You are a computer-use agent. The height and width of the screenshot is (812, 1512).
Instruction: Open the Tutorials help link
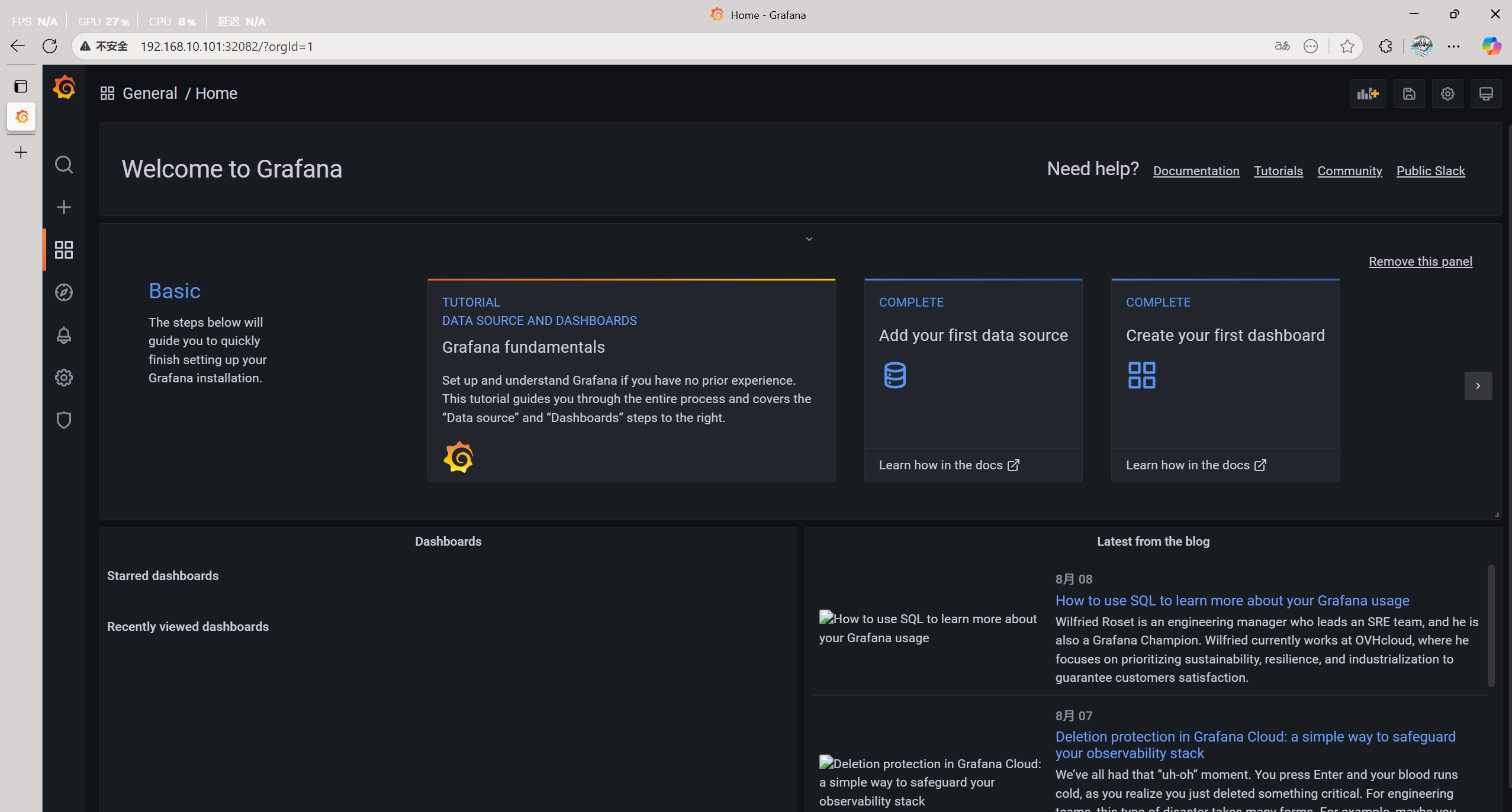(1278, 171)
